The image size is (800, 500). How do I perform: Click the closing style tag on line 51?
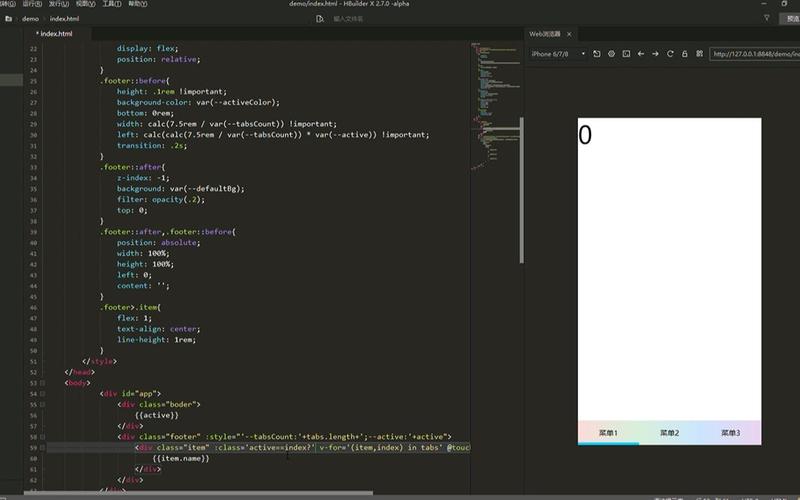coord(99,361)
